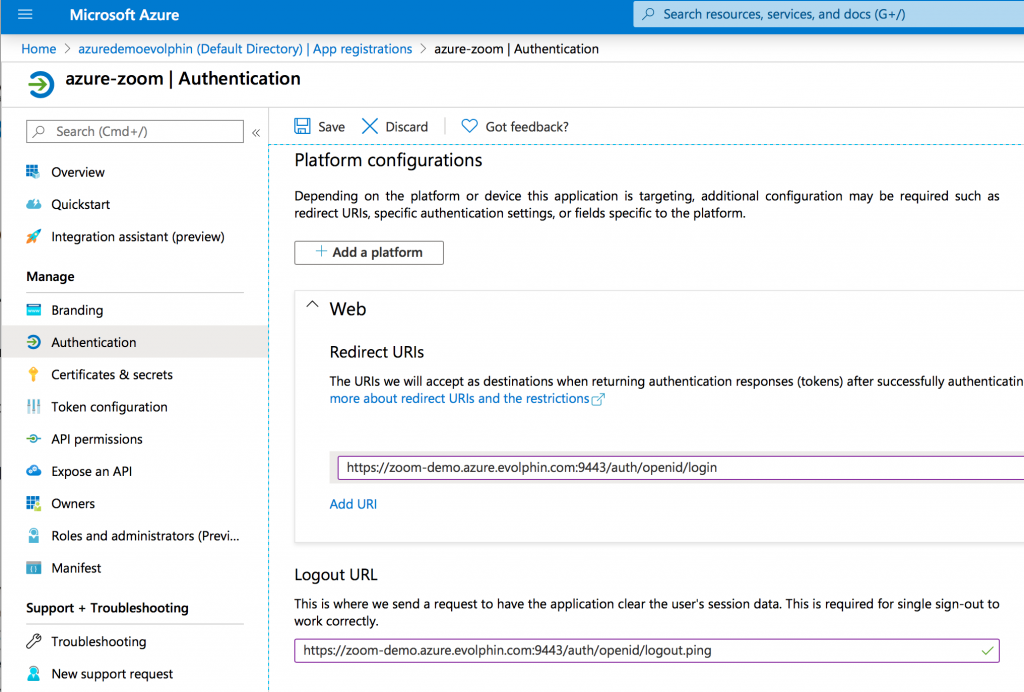Viewport: 1024px width, 692px height.
Task: Click the Expose an API cloud icon
Action: click(33, 471)
